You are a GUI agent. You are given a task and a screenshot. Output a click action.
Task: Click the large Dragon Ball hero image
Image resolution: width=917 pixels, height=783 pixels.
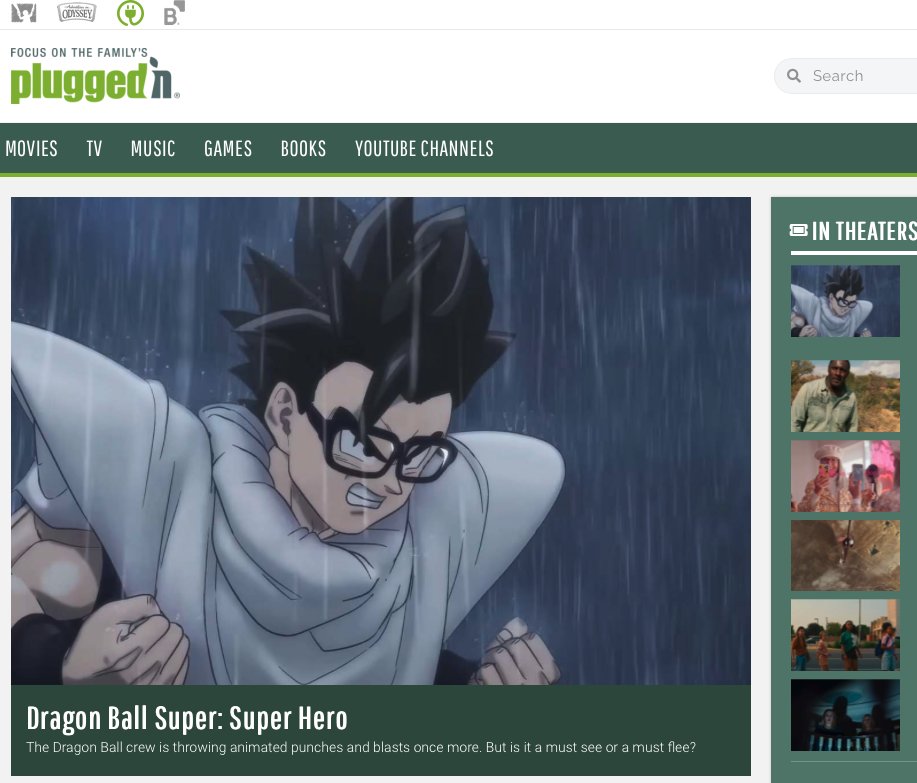point(380,440)
